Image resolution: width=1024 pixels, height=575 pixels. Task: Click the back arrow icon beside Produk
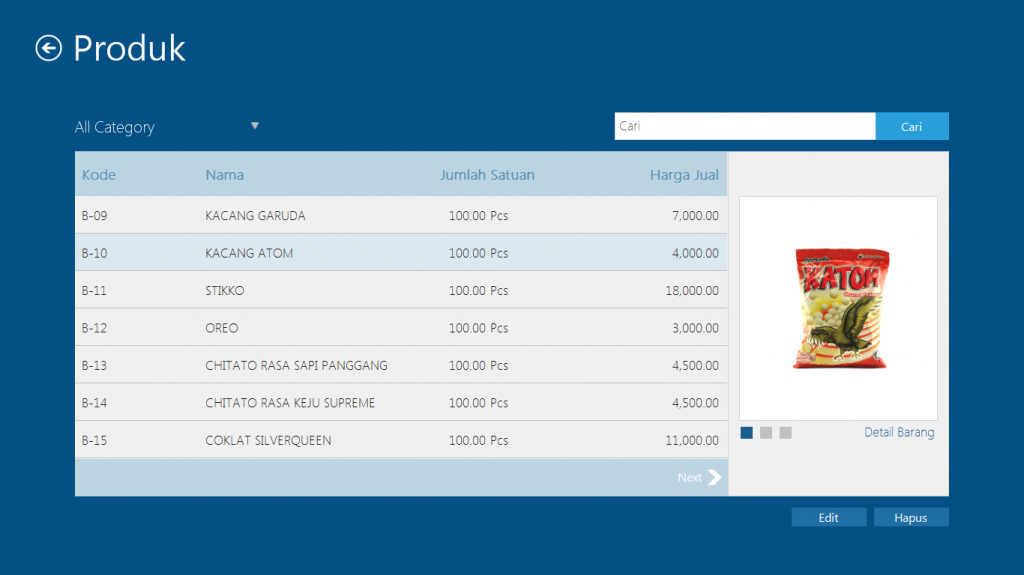point(48,48)
